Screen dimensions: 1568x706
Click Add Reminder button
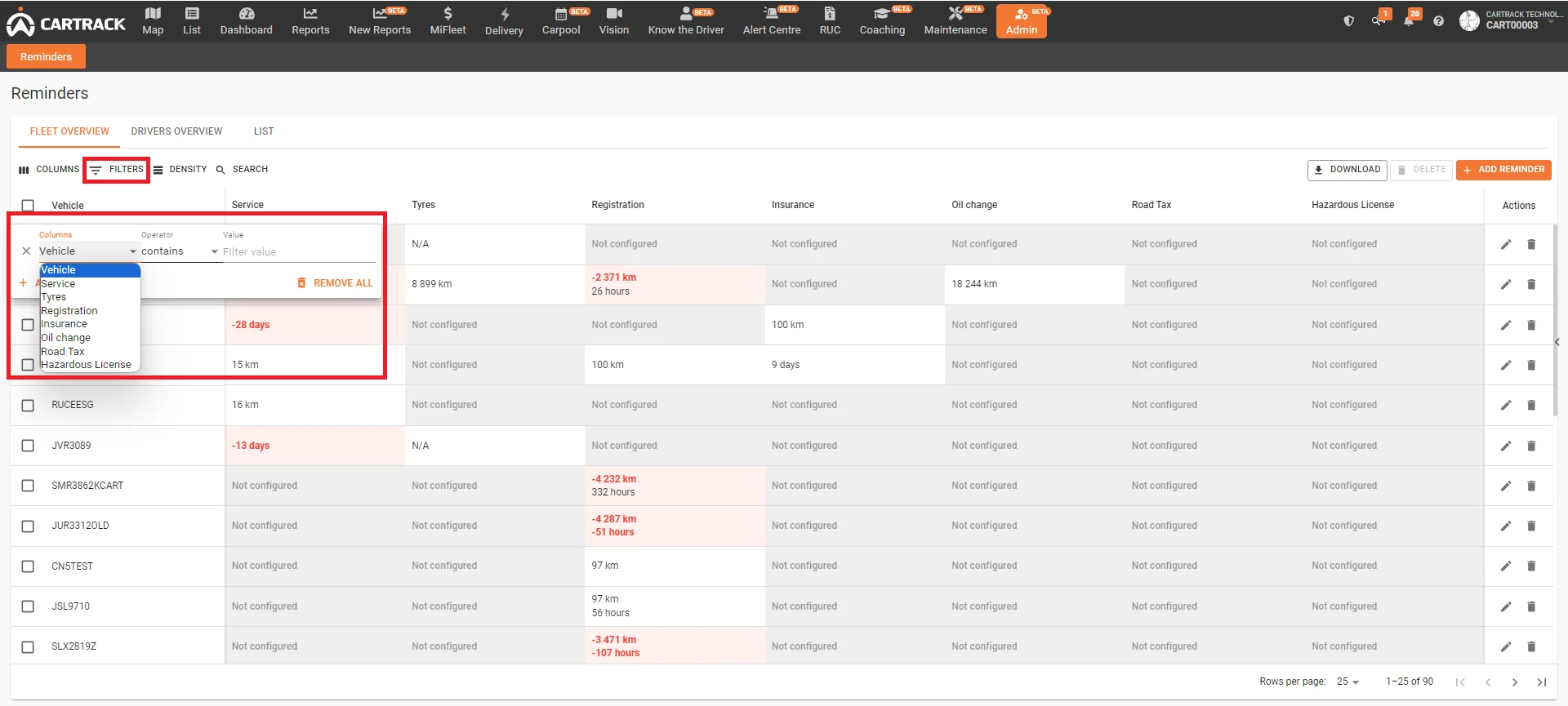pyautogui.click(x=1503, y=170)
